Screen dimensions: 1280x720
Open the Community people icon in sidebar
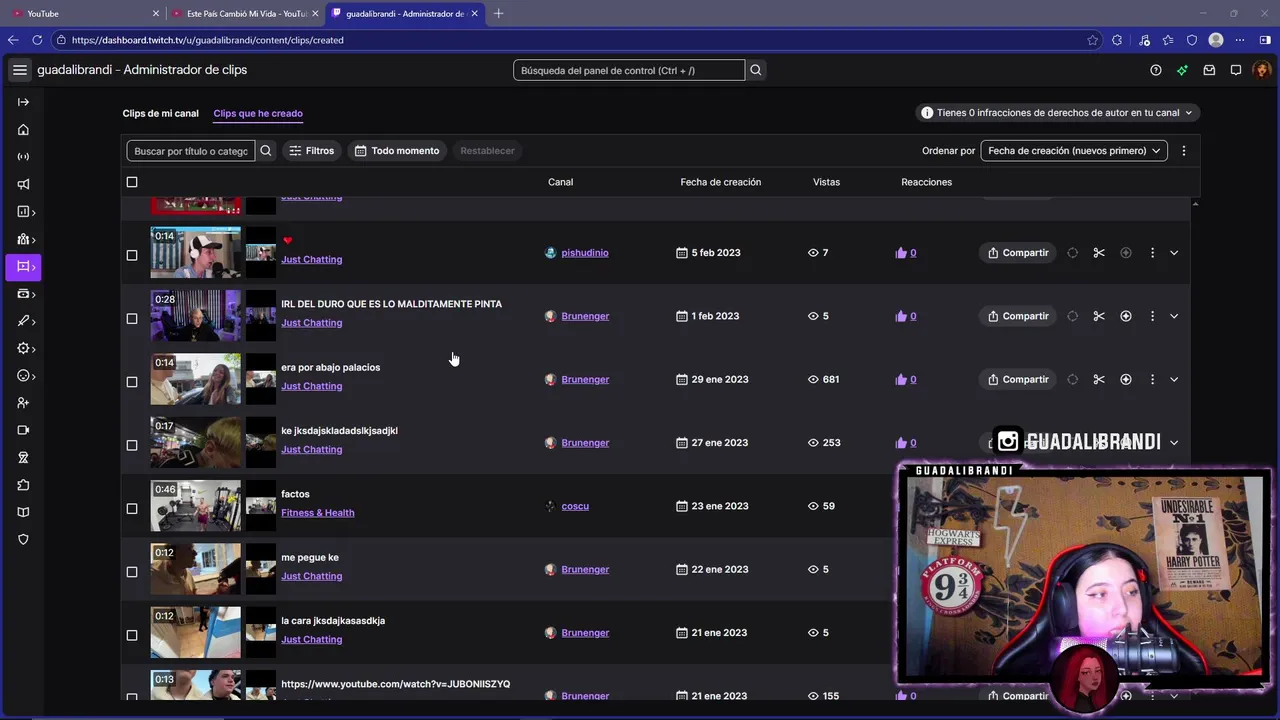(23, 239)
